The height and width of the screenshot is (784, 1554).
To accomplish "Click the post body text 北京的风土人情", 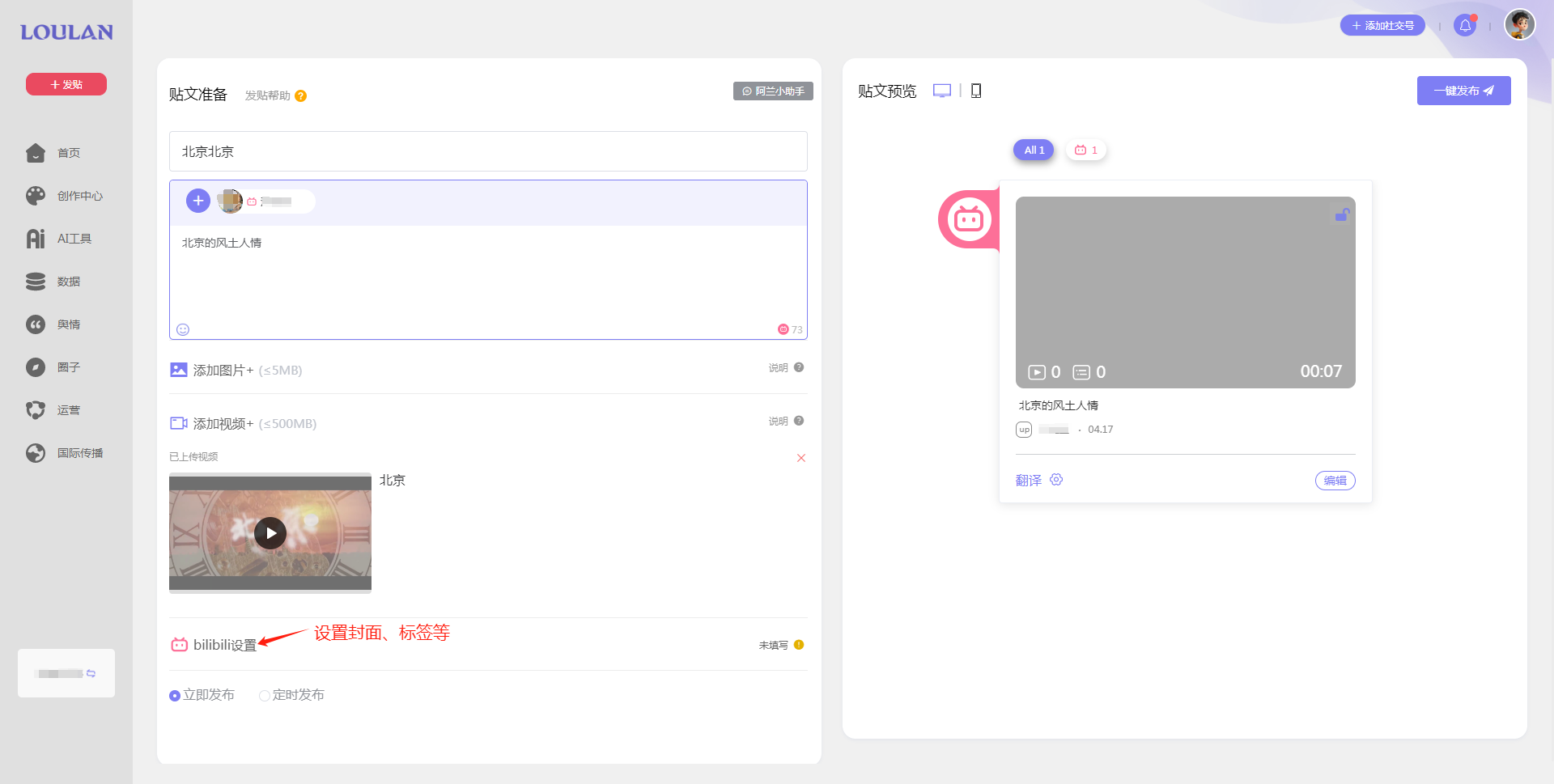I will (222, 243).
